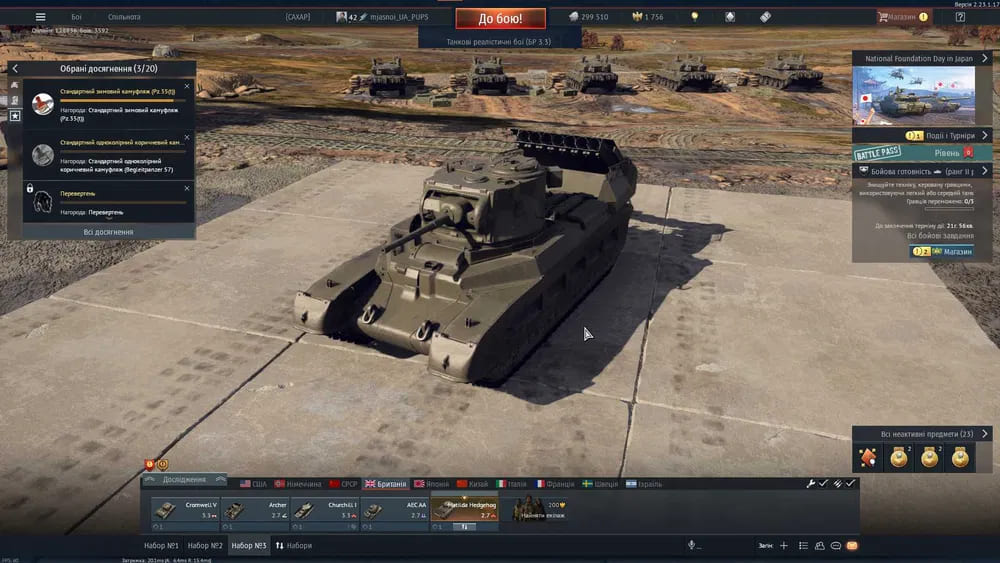Expand 'Всі неактивні предмети' items arrow

tap(985, 434)
